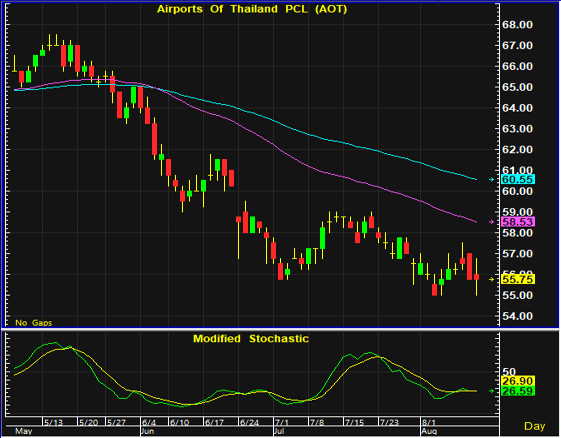Select the yellow stochastic value 26.90
561x438 pixels.
point(518,381)
